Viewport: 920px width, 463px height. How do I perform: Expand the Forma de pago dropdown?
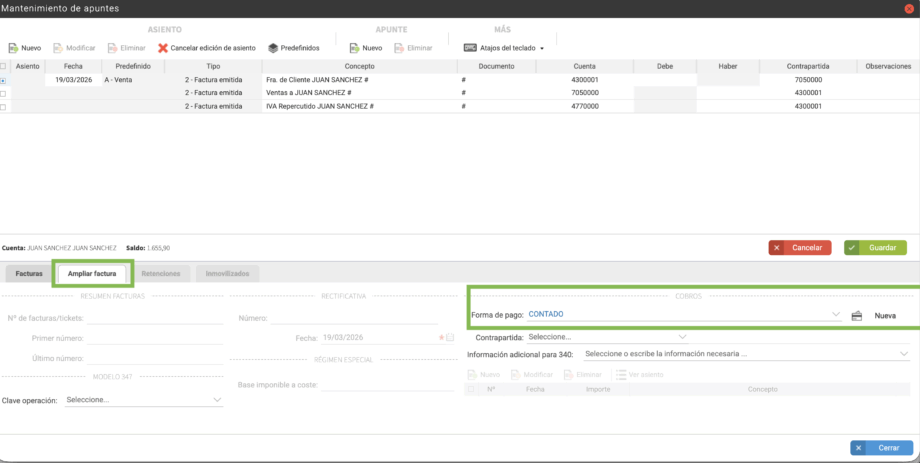835,314
